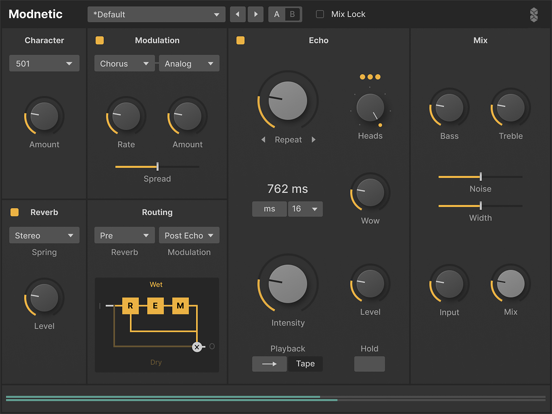Toggle the Hold button

(369, 364)
